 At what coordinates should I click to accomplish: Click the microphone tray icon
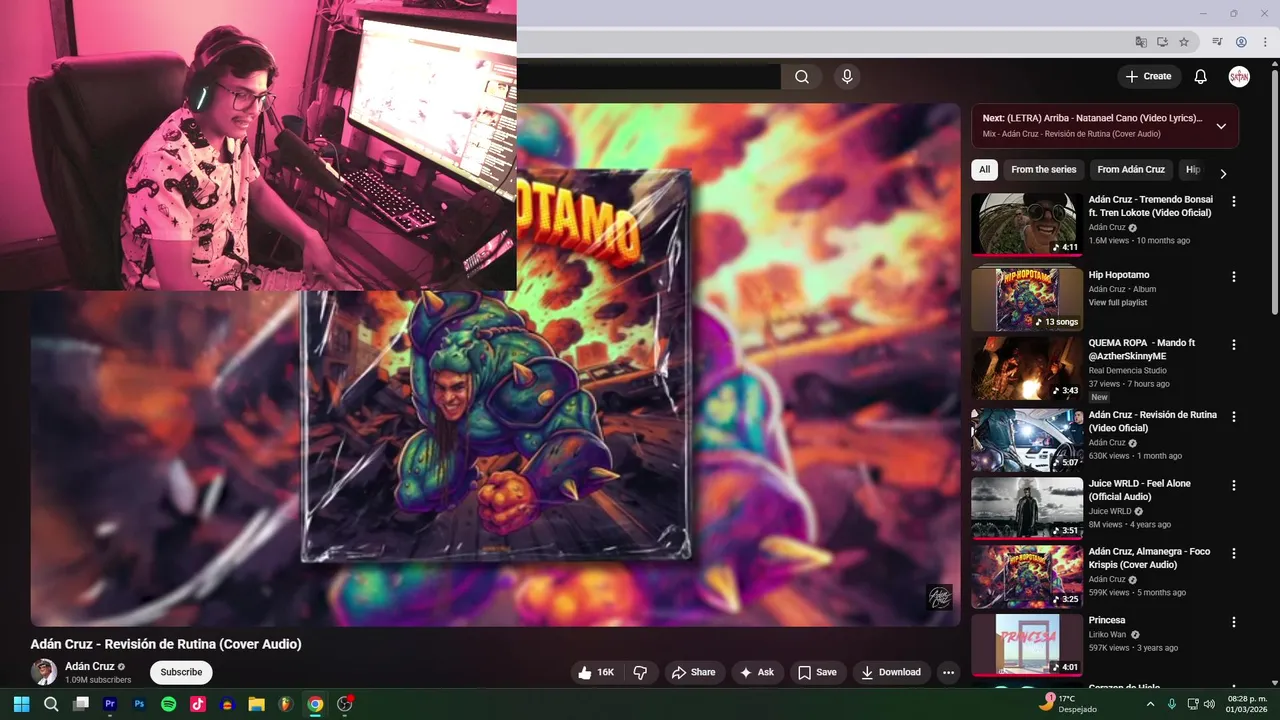tap(1172, 704)
